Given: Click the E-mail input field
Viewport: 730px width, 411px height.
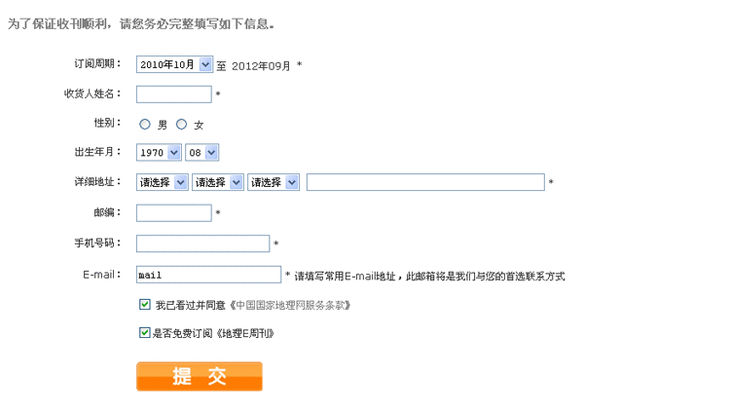Looking at the screenshot, I should pyautogui.click(x=208, y=275).
